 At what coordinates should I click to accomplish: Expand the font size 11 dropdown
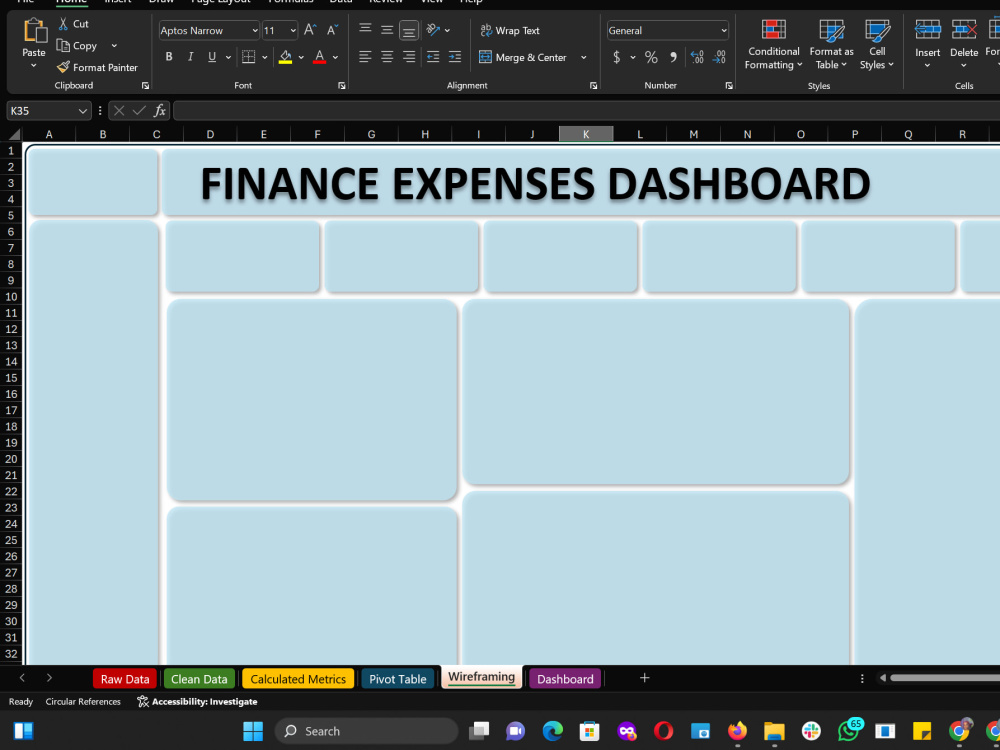click(x=293, y=30)
